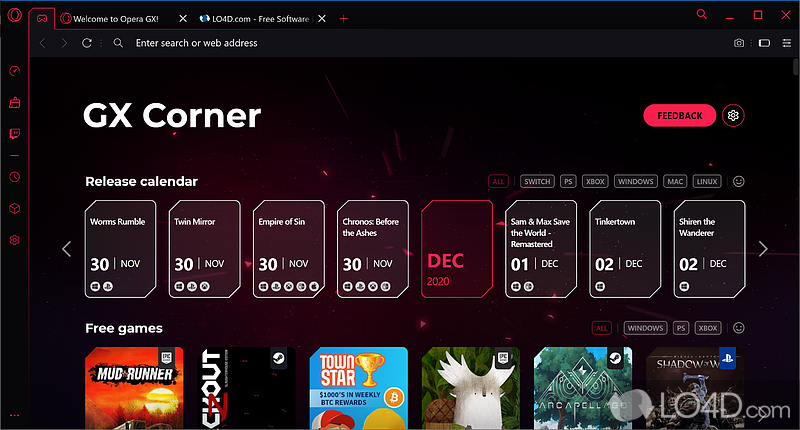Open Settings gear in sidebar
Screen dimensions: 800x430
pos(14,240)
